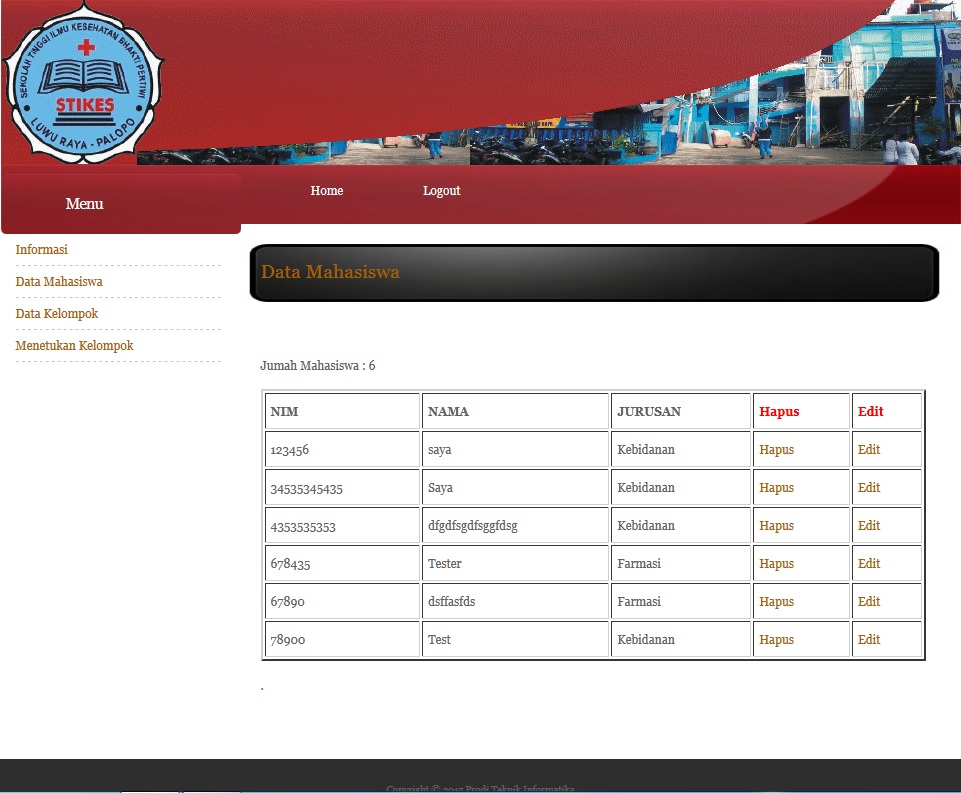Viewport: 961px width, 793px height.
Task: Click Edit for NIM 123456
Action: 869,450
